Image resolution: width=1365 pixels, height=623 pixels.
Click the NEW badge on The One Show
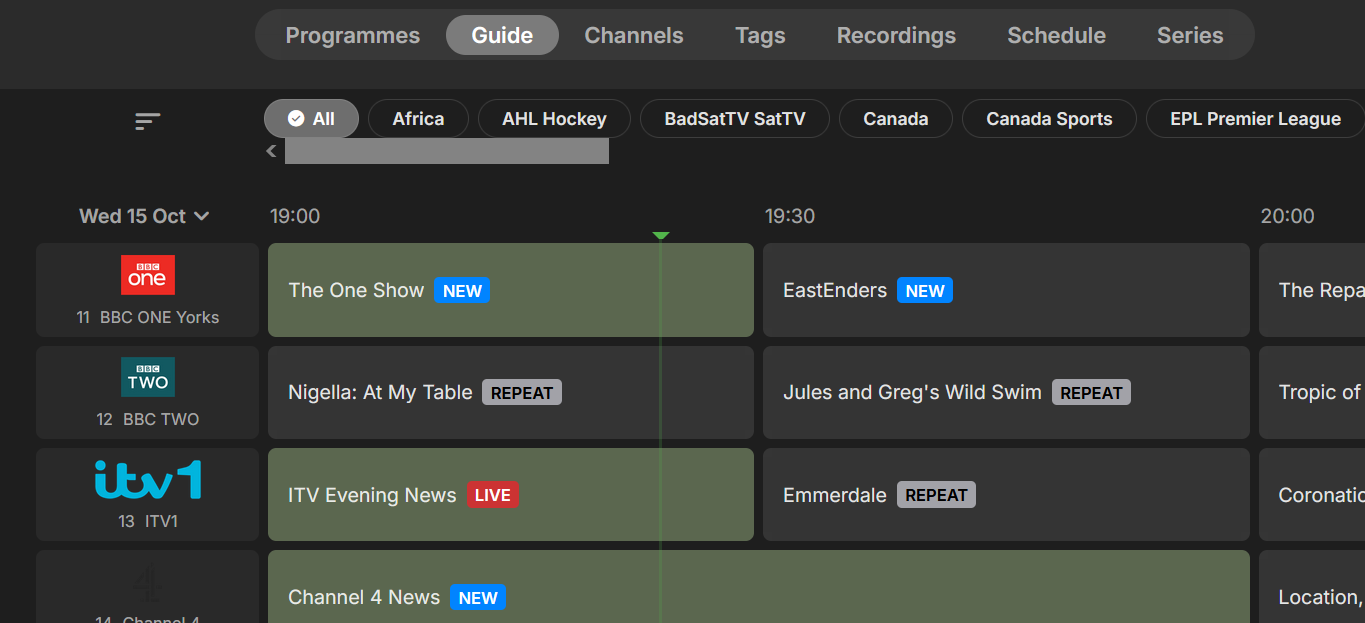pos(462,290)
